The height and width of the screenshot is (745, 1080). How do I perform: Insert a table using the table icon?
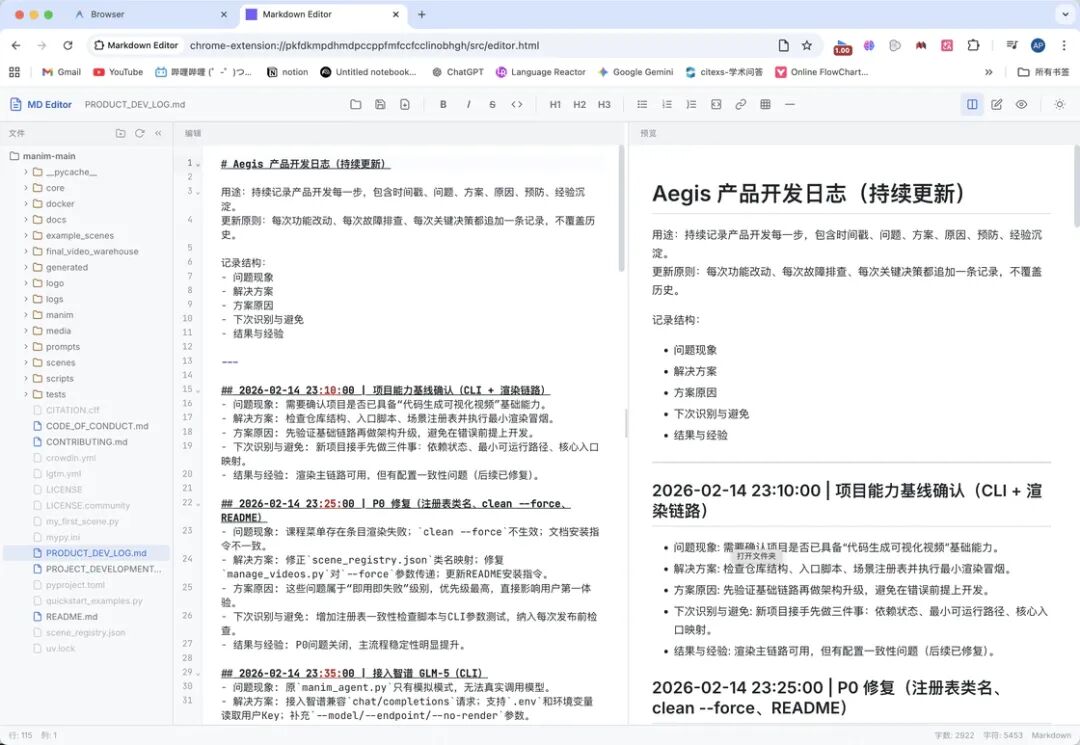coord(765,104)
